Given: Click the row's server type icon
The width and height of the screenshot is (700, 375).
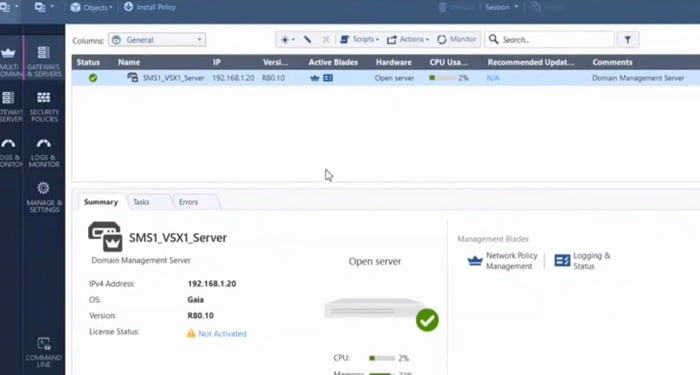Looking at the screenshot, I should pos(133,78).
